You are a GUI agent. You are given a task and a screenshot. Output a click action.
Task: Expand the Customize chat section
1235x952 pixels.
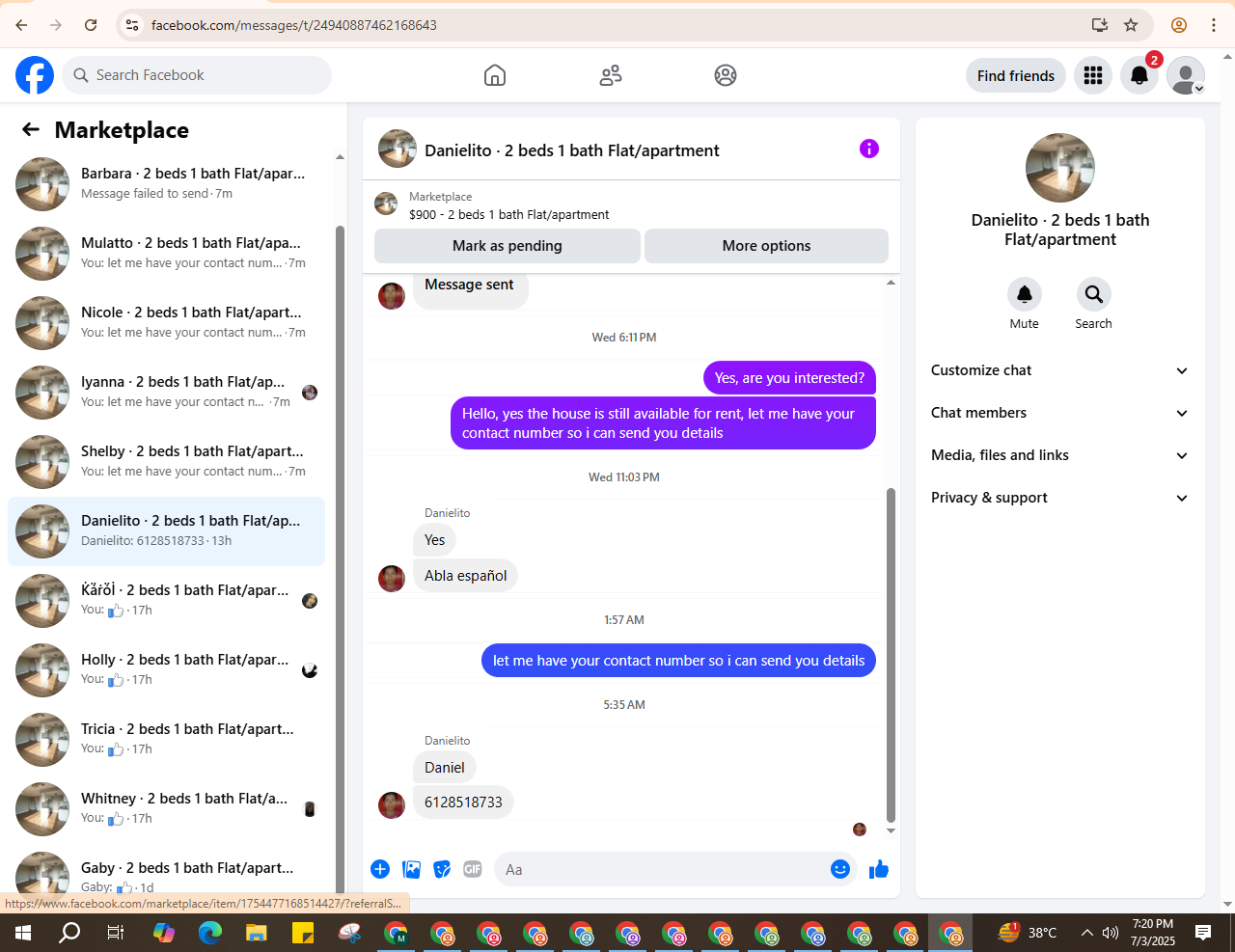pos(1059,370)
